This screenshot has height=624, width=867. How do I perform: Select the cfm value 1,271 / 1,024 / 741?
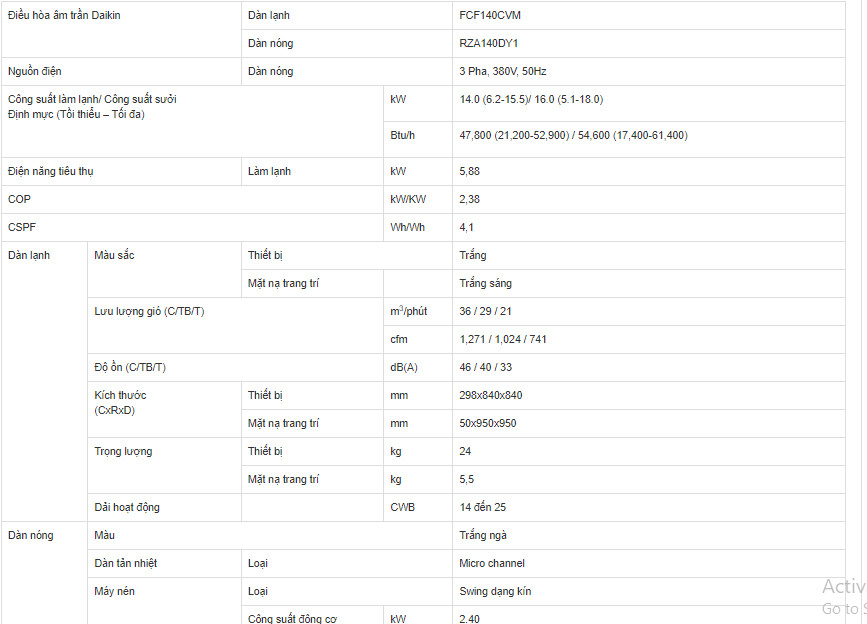(x=502, y=339)
